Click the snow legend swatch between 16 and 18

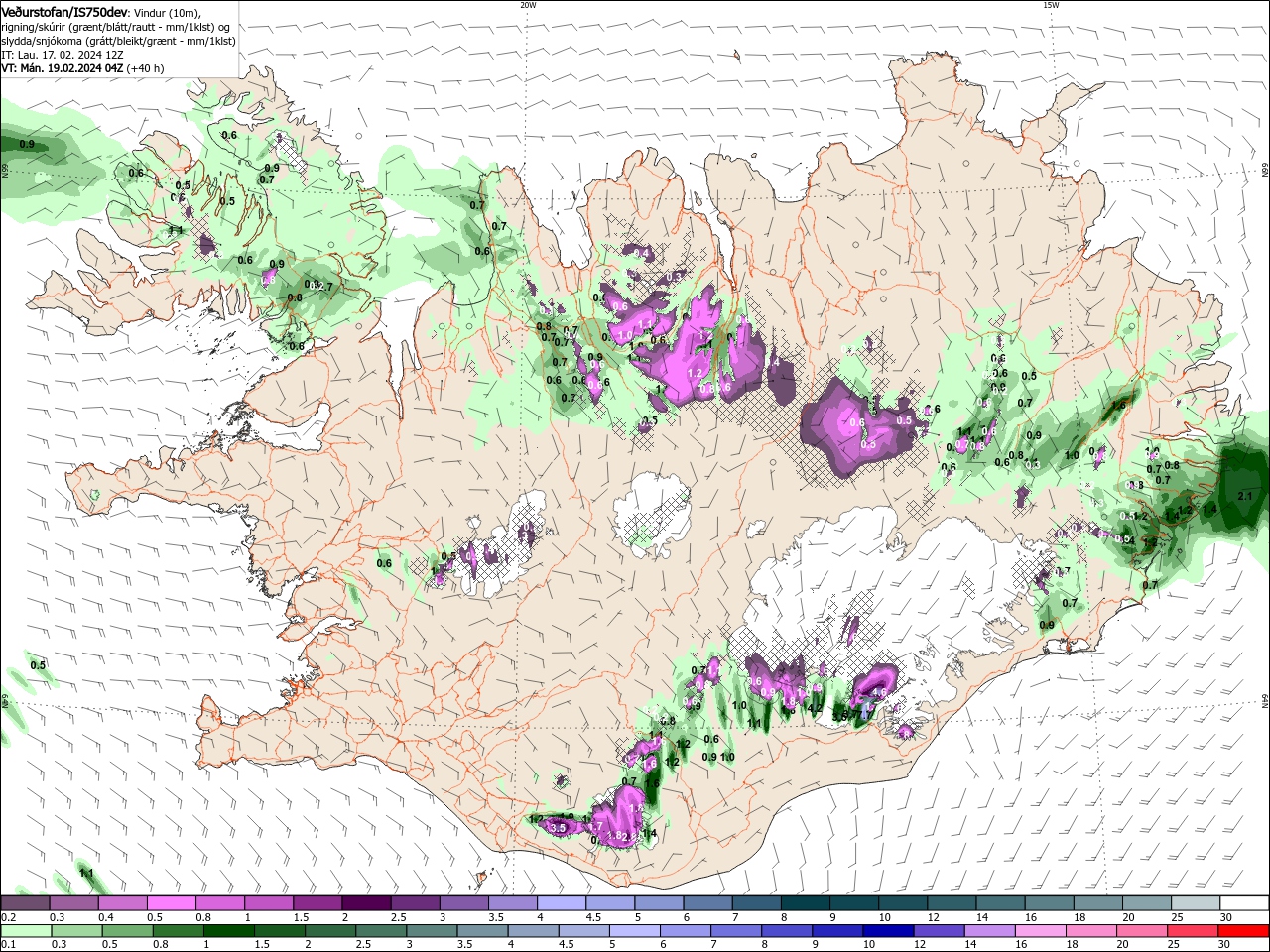[x=1048, y=903]
